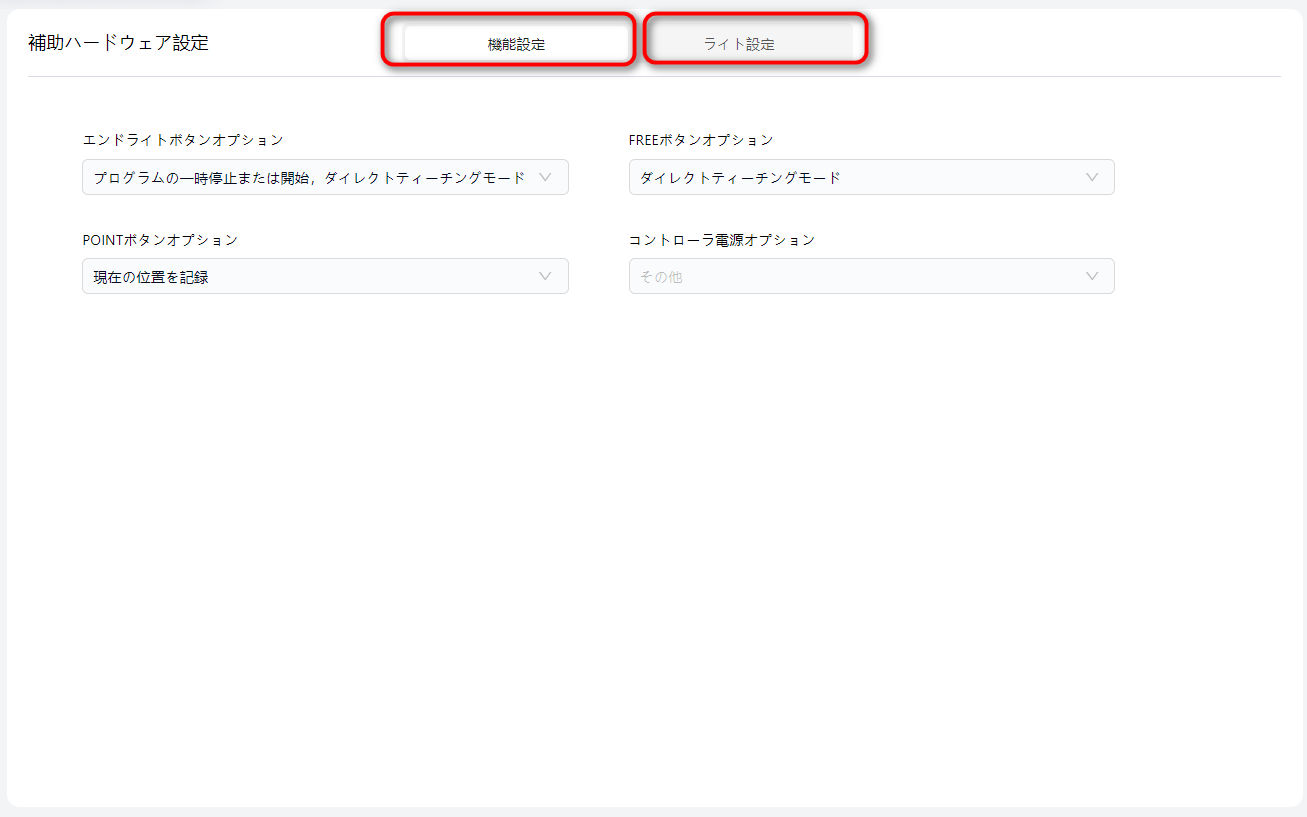Click the chevron arrow in POINTボタンオプション dropdown

pos(545,276)
